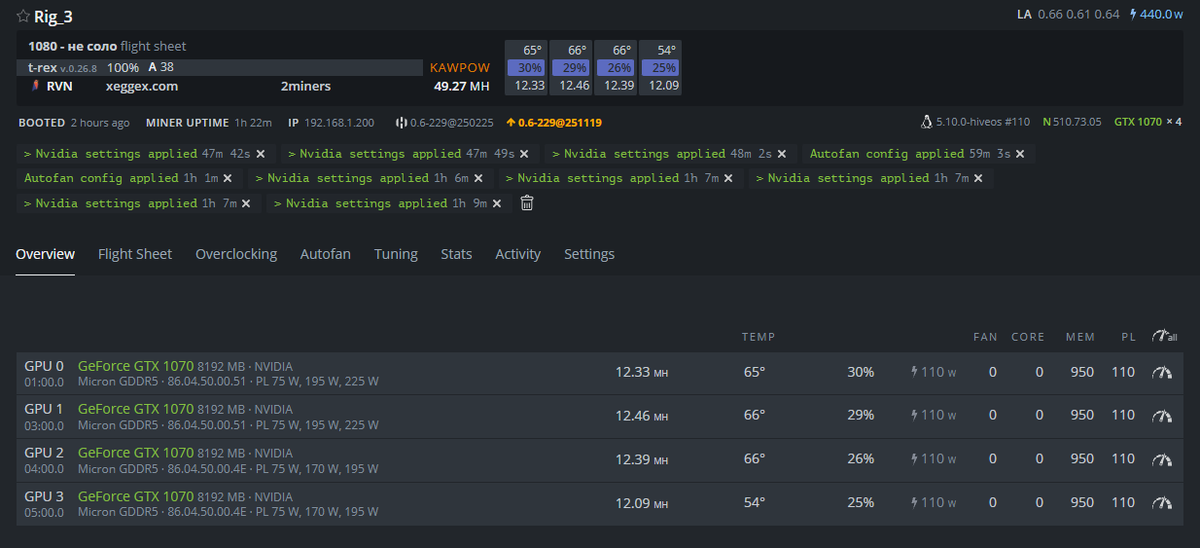Open the Overclocking tab
This screenshot has width=1200, height=548.
236,254
